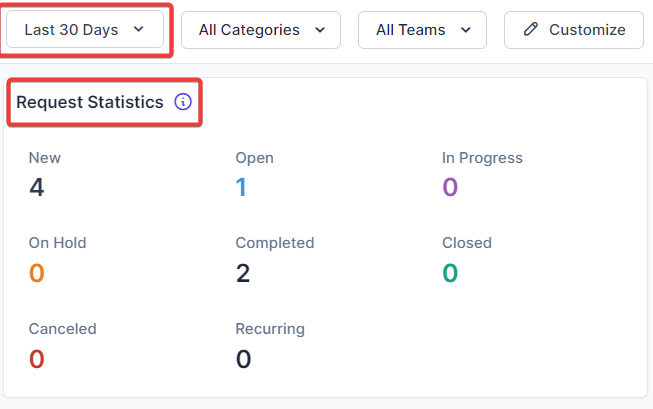The width and height of the screenshot is (653, 409).
Task: Click the pencil icon on Customize
Action: (x=532, y=30)
